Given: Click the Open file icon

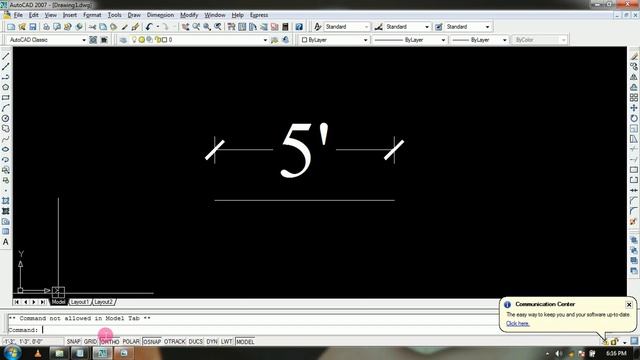Looking at the screenshot, I should point(22,27).
